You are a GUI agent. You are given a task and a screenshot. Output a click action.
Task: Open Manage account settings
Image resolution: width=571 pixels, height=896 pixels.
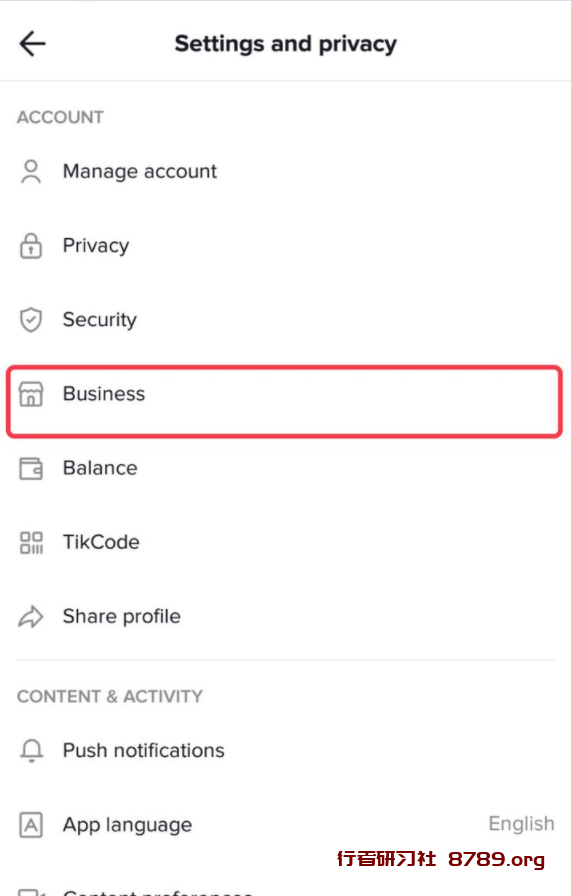coord(285,171)
